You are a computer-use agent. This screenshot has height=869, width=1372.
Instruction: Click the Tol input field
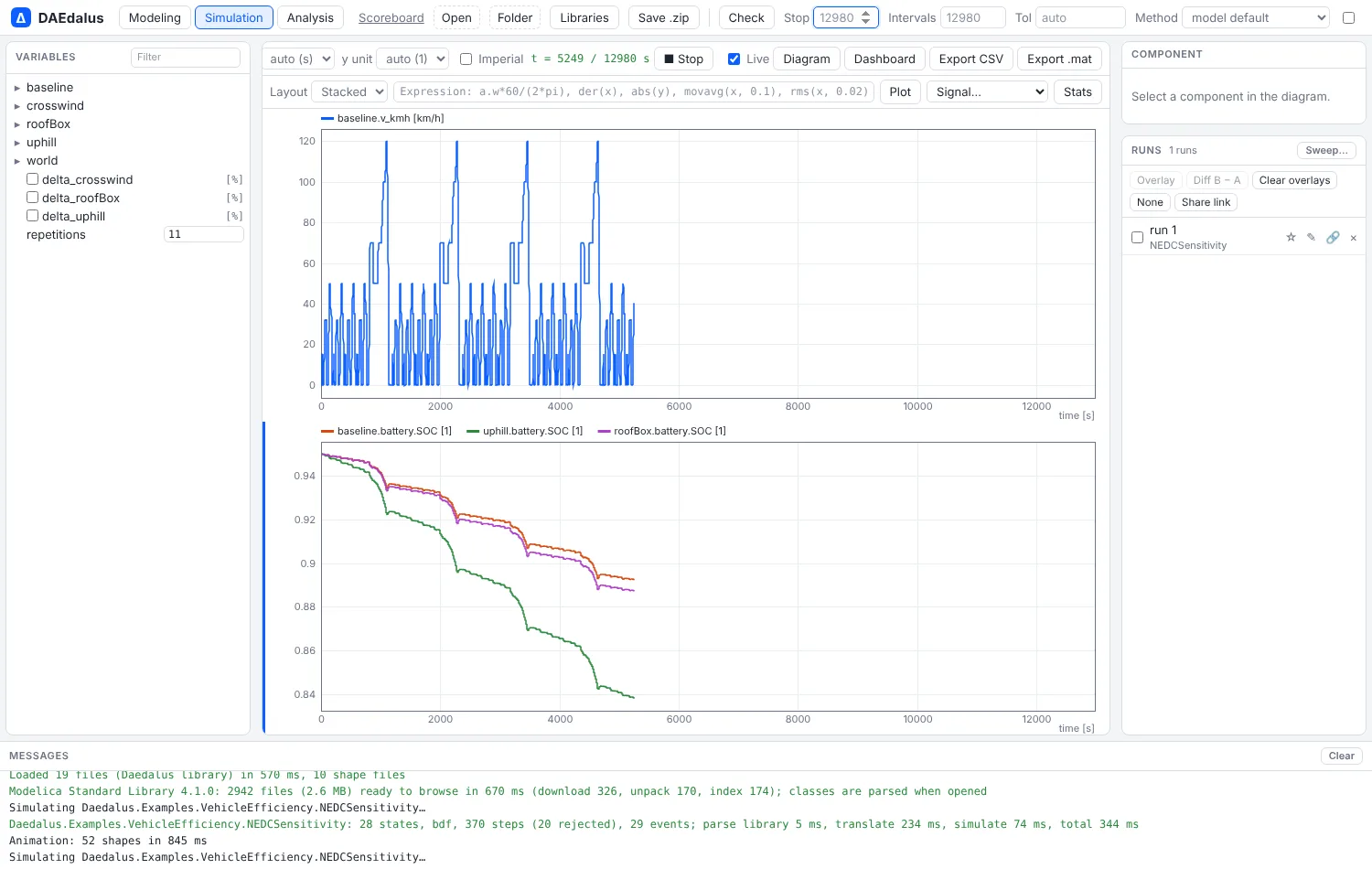(1080, 17)
